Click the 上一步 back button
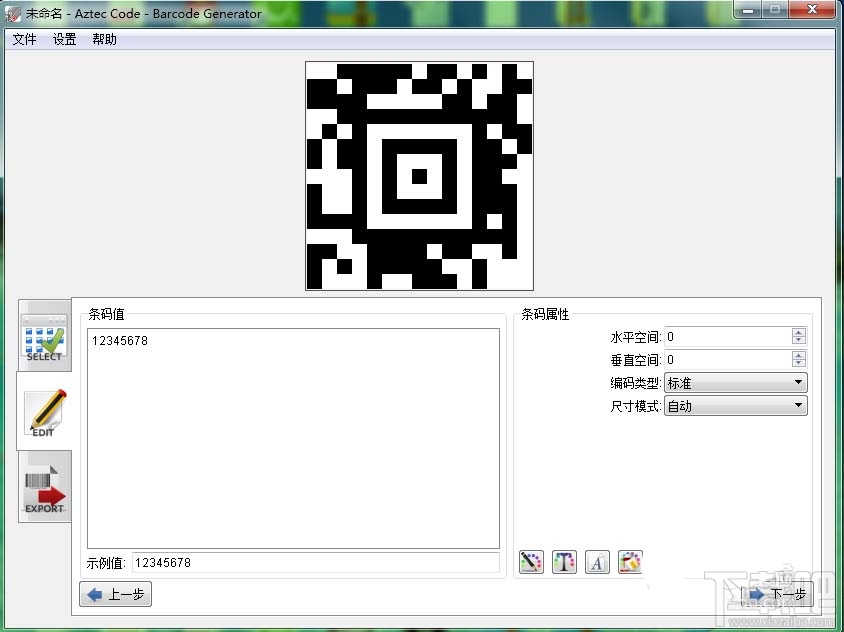844x632 pixels. 114,594
